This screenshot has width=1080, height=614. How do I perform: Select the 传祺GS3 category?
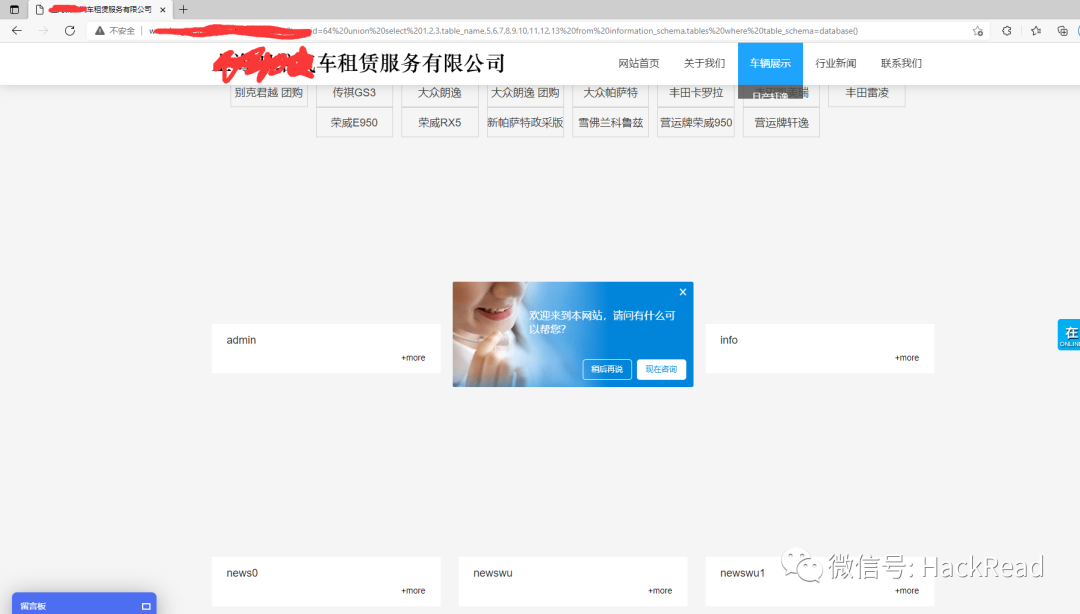coord(354,93)
